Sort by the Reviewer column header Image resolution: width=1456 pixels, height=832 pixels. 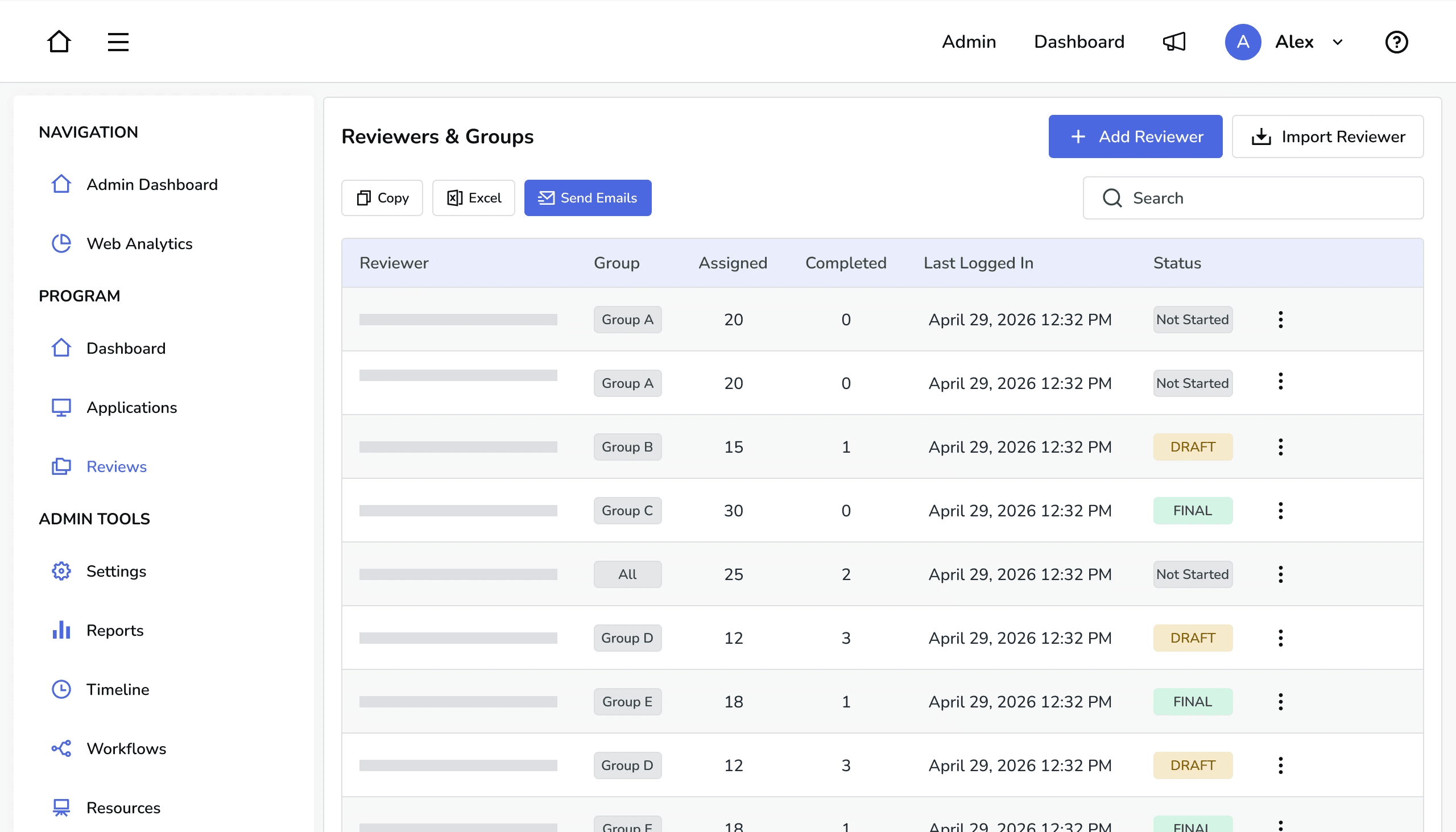click(394, 263)
